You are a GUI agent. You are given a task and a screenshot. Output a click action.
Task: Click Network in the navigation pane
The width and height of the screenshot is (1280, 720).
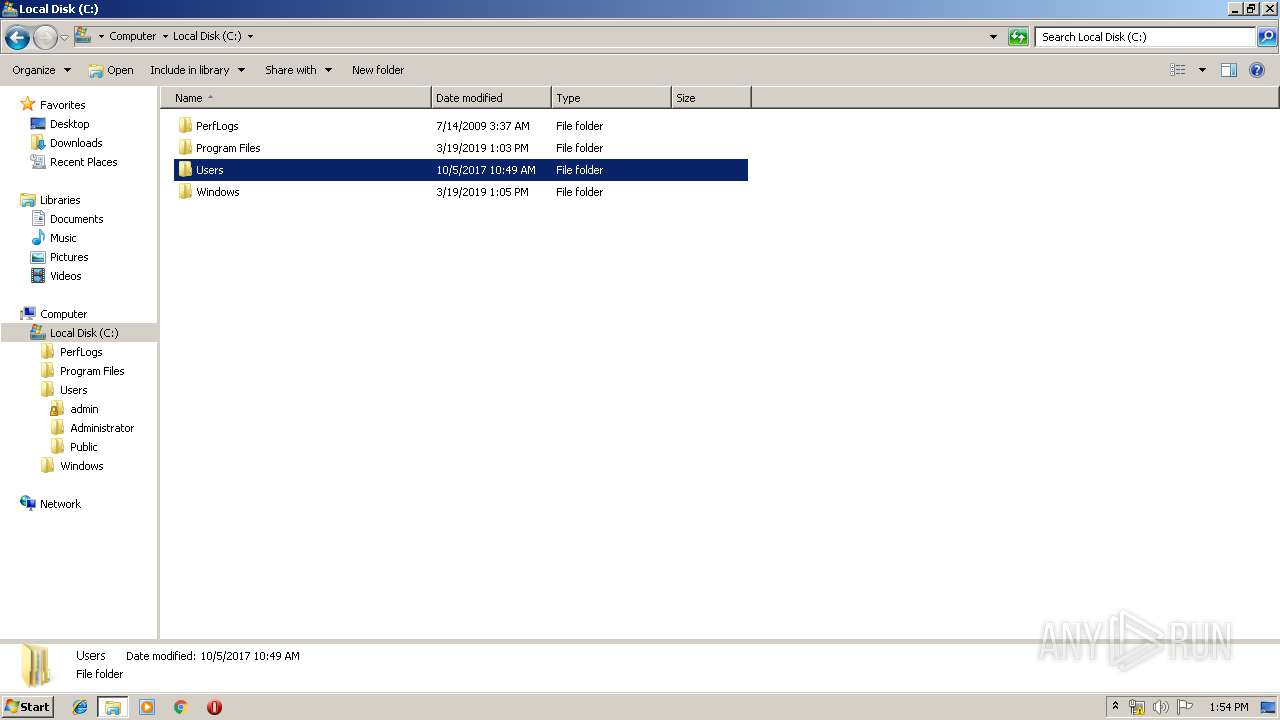[60, 504]
